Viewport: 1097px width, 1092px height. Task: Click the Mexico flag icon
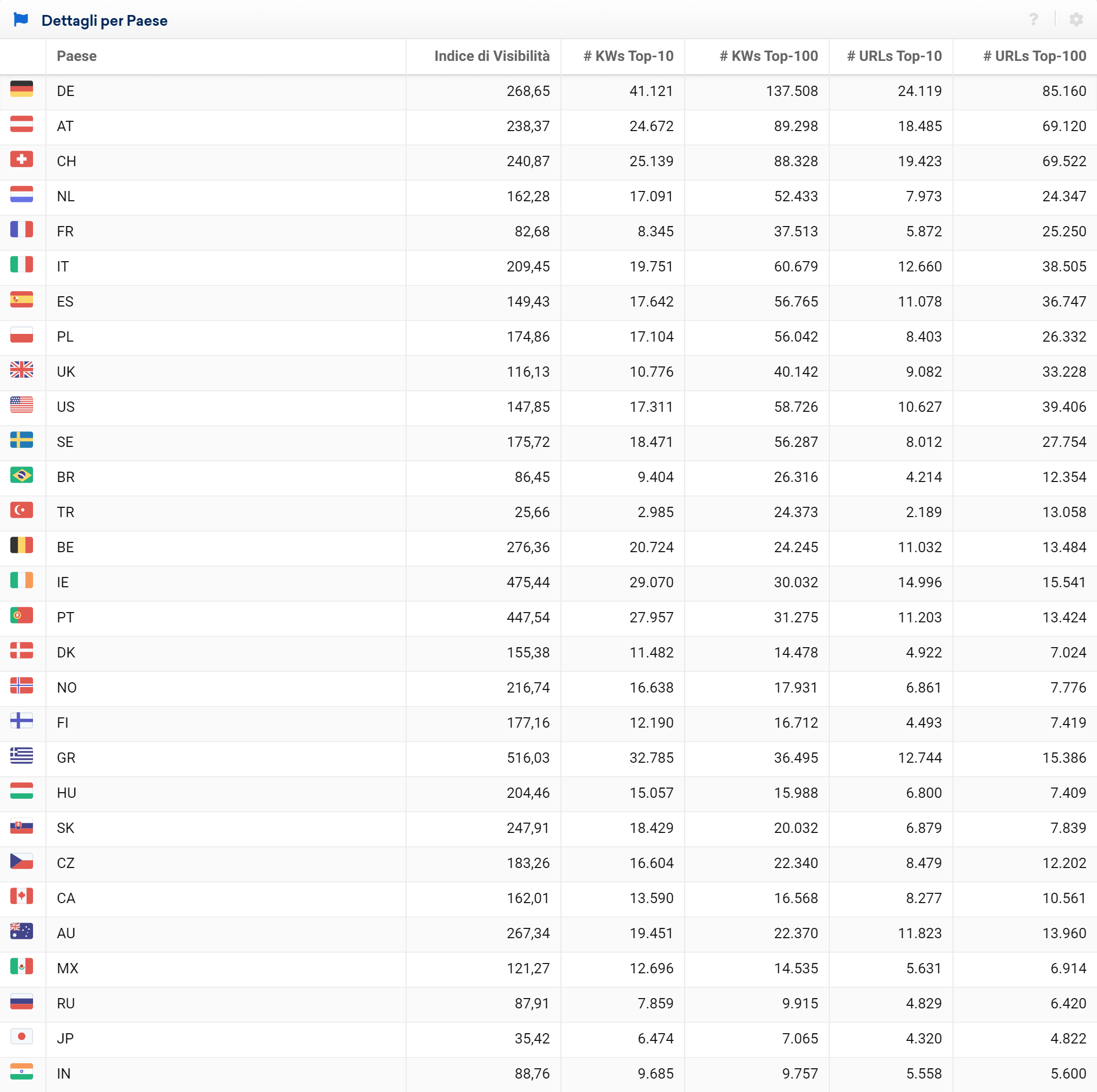click(22, 967)
